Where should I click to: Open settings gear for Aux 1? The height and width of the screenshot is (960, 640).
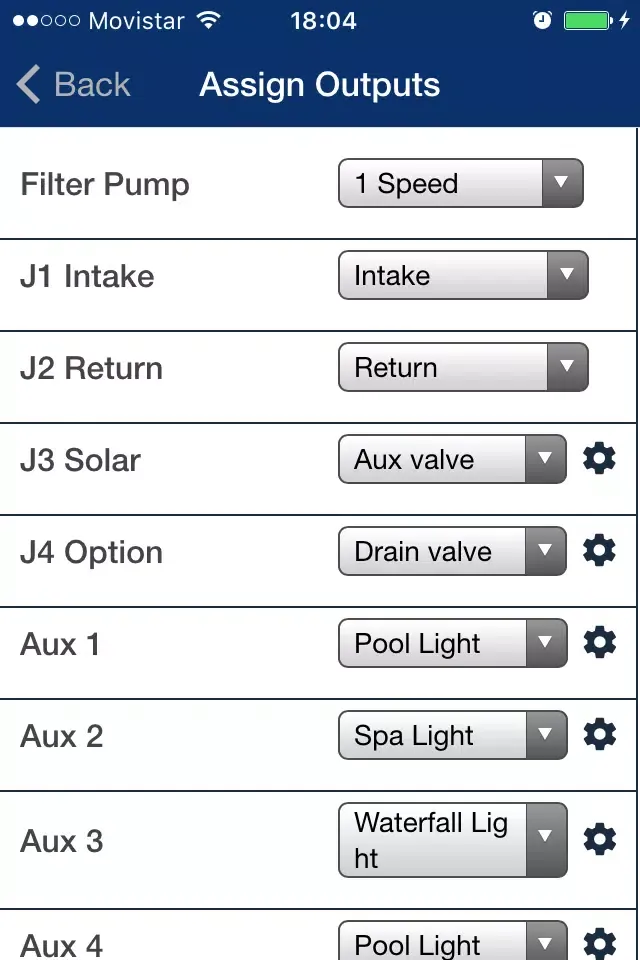click(599, 643)
